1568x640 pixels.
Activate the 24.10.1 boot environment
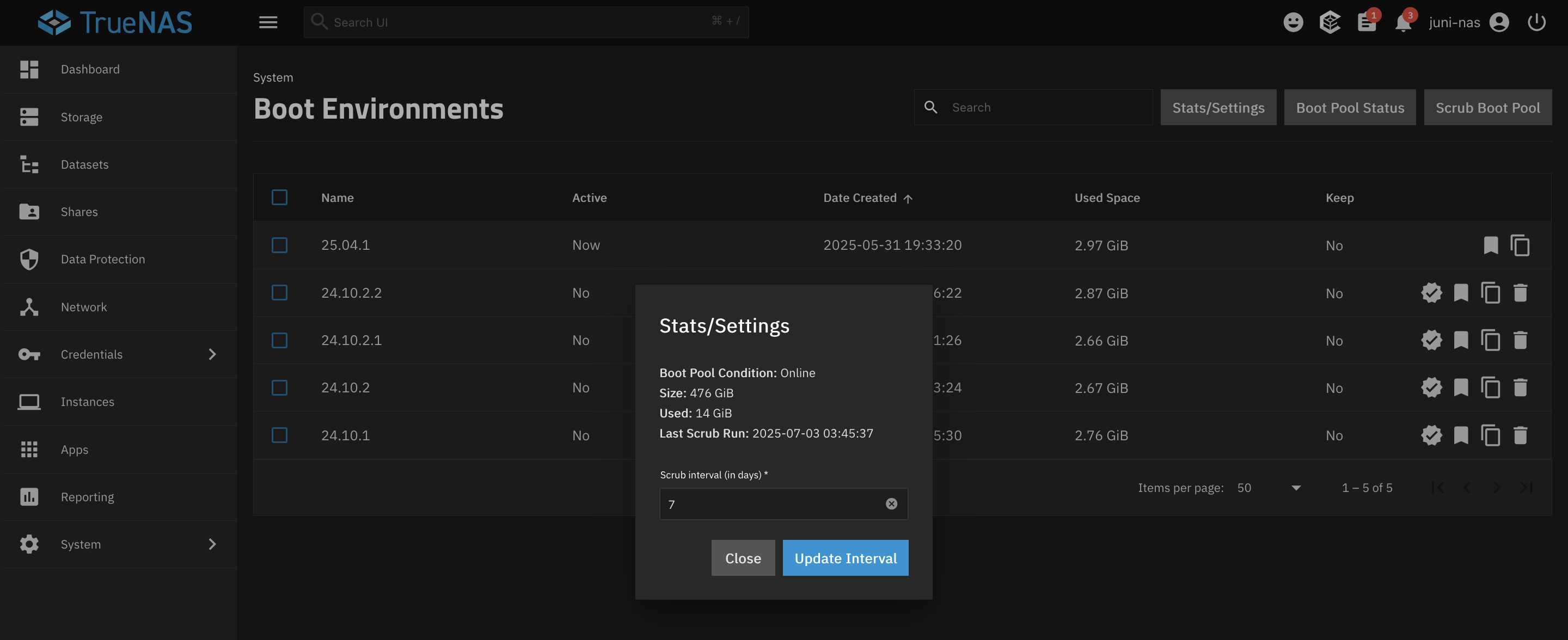1431,435
